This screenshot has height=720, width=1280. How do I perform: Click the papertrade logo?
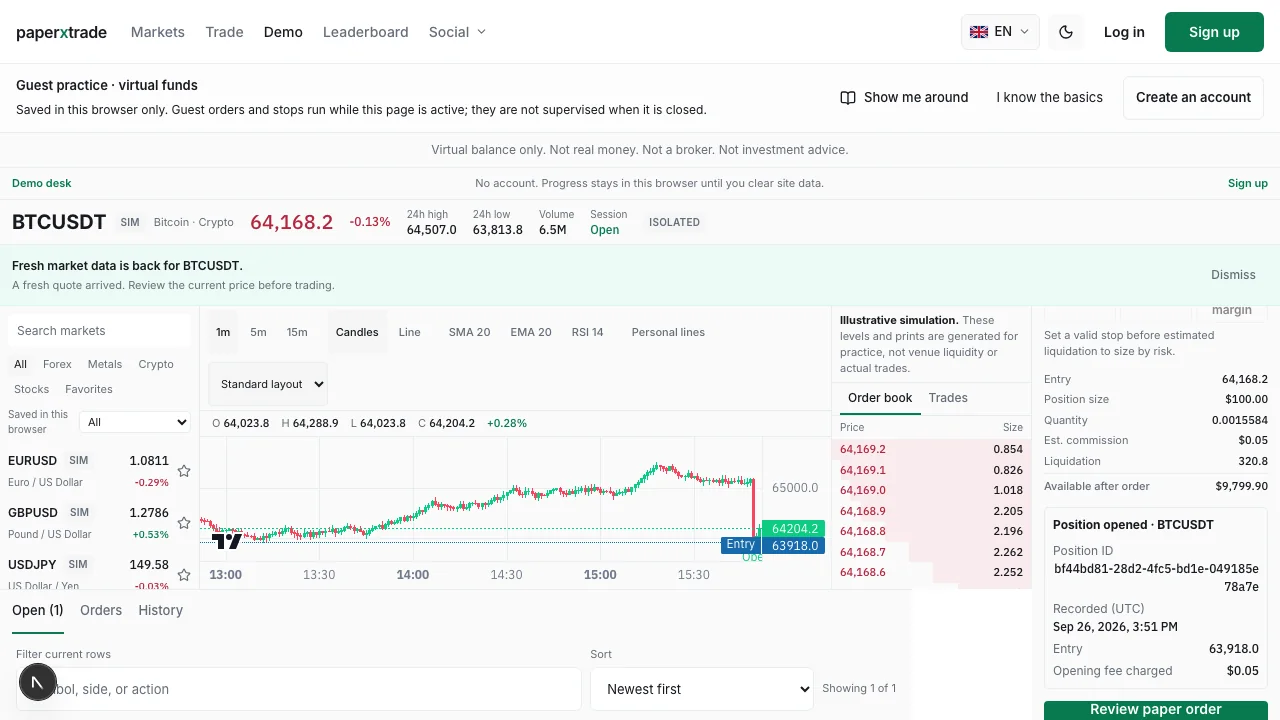(61, 32)
